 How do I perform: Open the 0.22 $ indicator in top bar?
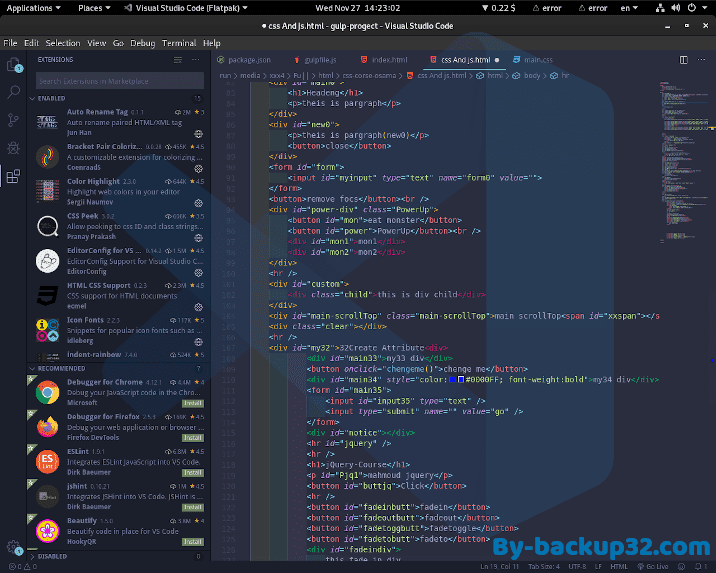[x=499, y=8]
